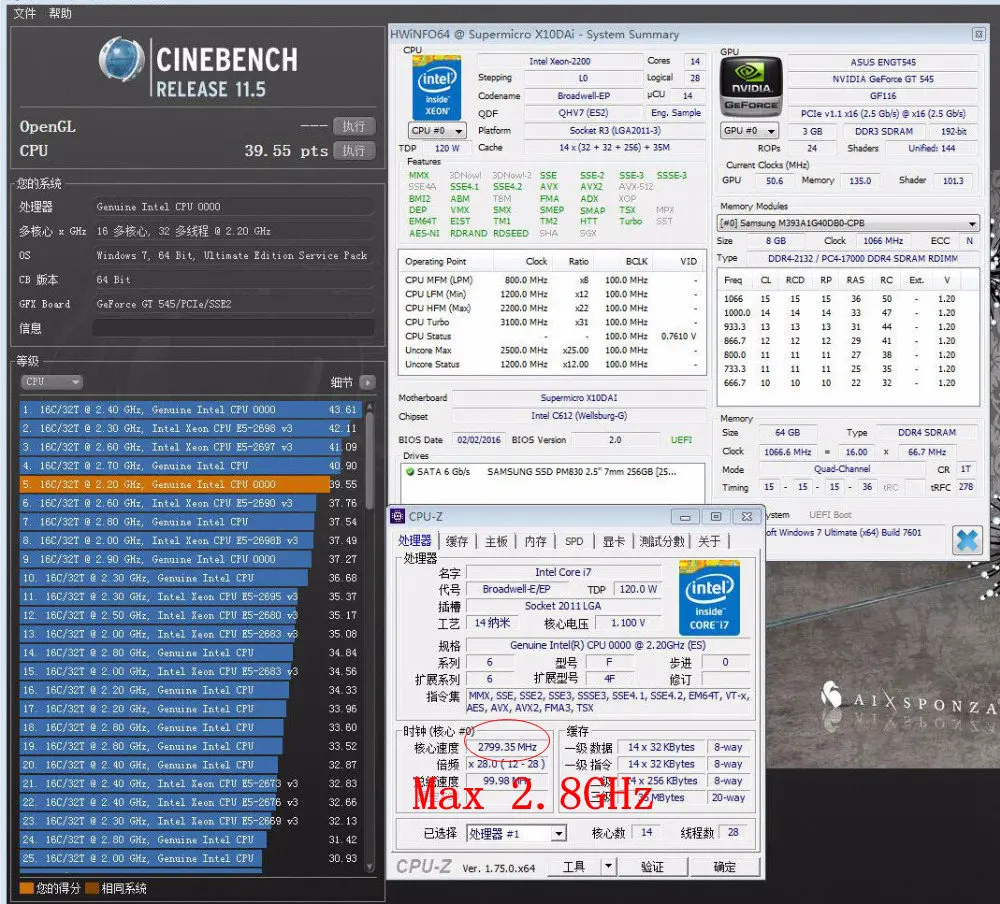Screen dimensions: 1000x904
Task: Open the CPU filter dropdown in Cinebench ranking
Action: coord(50,381)
